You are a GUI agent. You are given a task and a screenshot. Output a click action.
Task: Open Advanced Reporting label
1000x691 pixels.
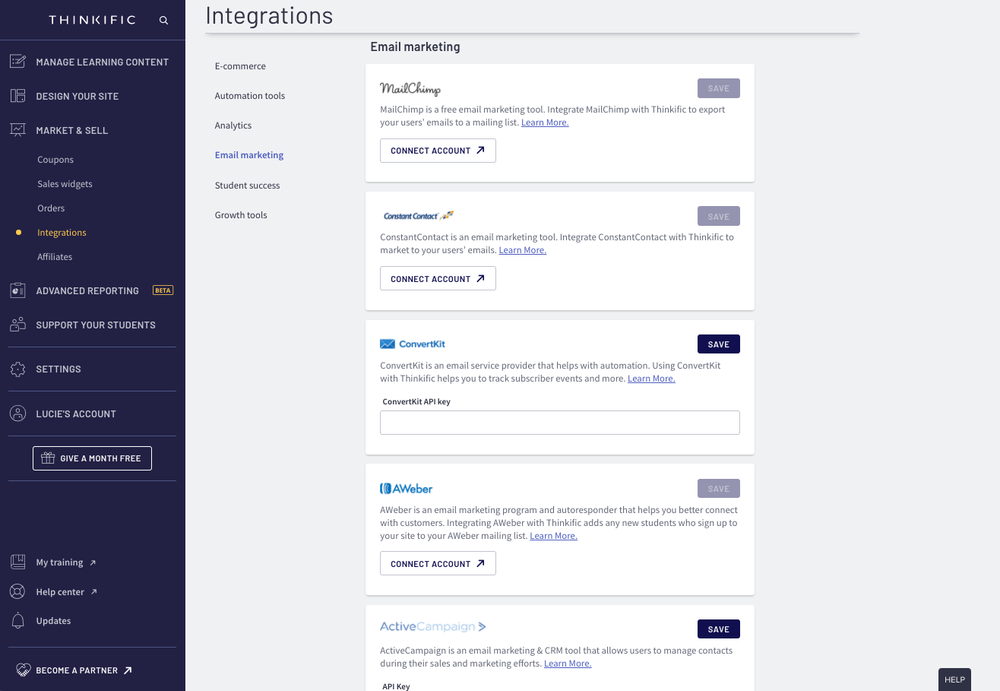click(87, 291)
